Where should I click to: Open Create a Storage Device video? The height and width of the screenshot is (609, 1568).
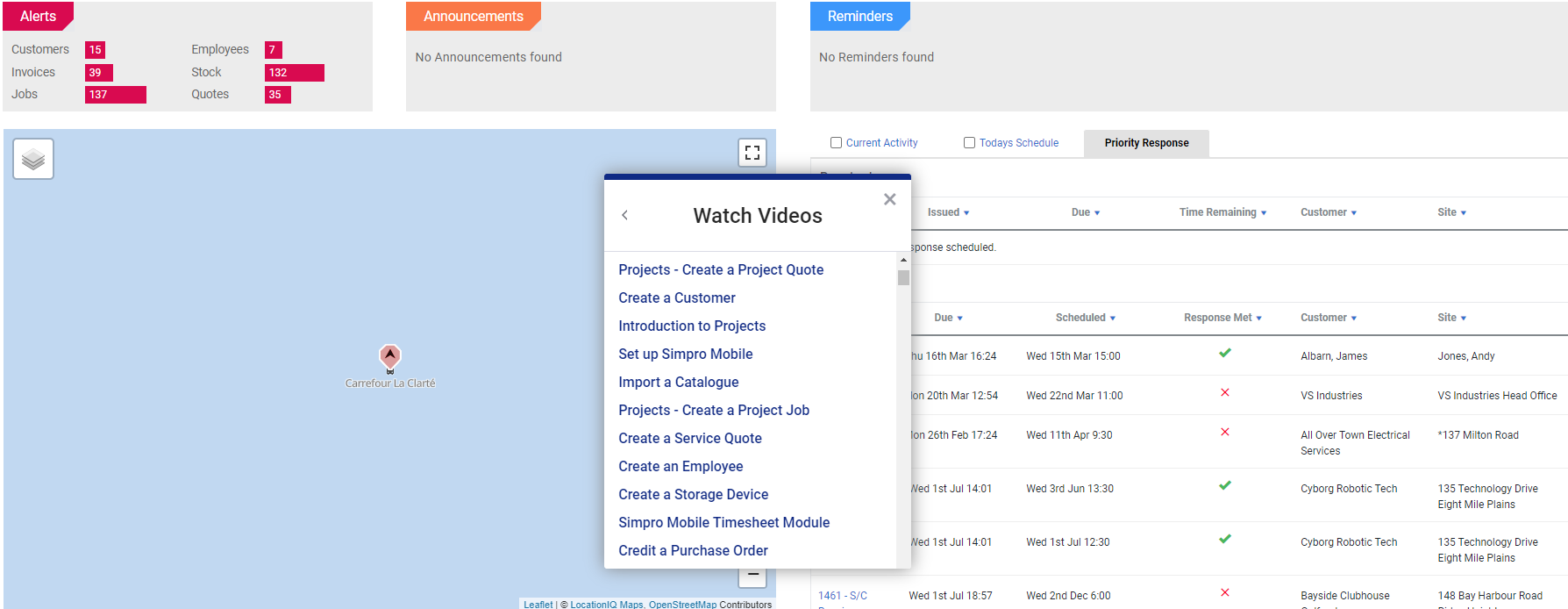tap(694, 494)
